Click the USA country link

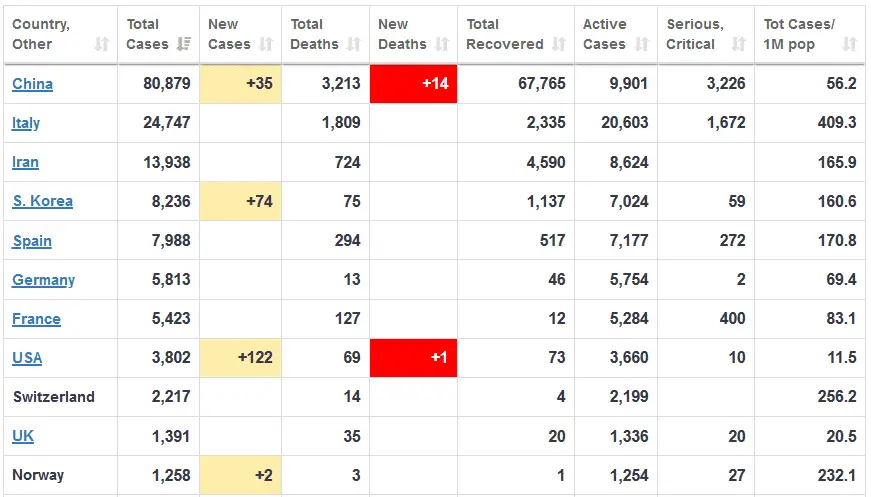pyautogui.click(x=27, y=358)
